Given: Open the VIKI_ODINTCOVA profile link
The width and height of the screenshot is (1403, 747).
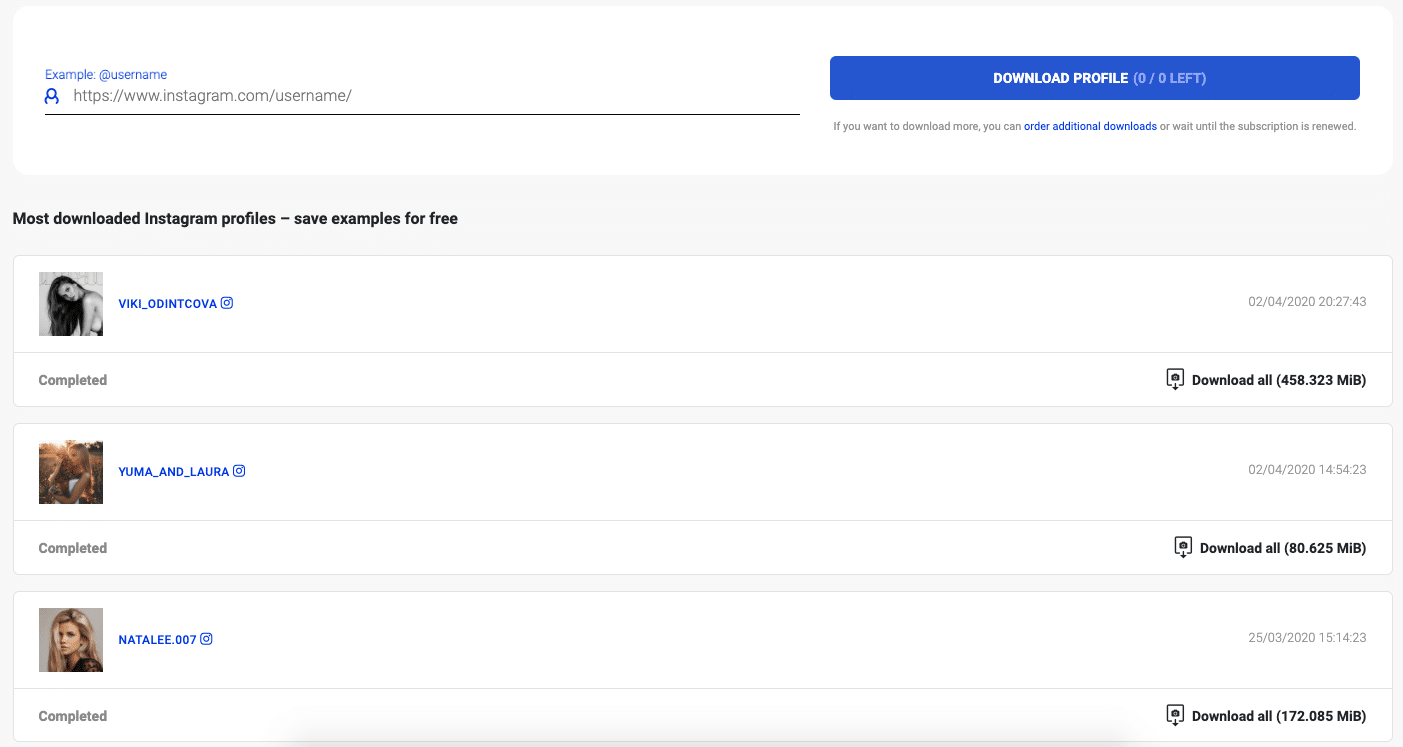Looking at the screenshot, I should click(168, 304).
